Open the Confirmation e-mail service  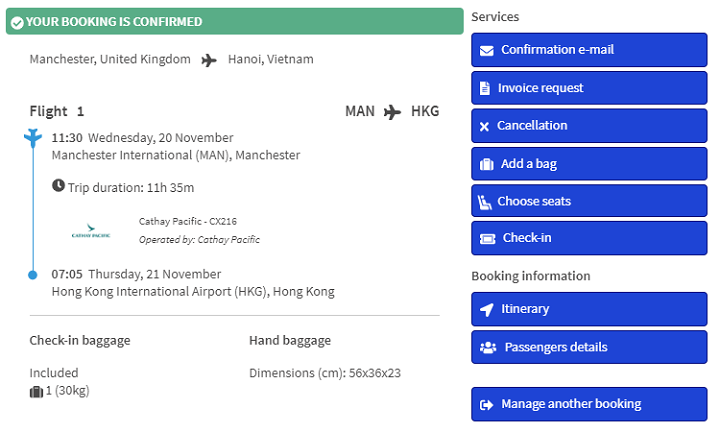pos(589,50)
